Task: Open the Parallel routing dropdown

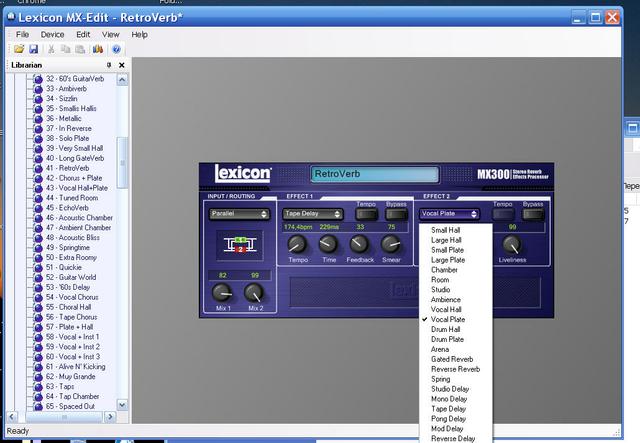Action: (x=239, y=214)
